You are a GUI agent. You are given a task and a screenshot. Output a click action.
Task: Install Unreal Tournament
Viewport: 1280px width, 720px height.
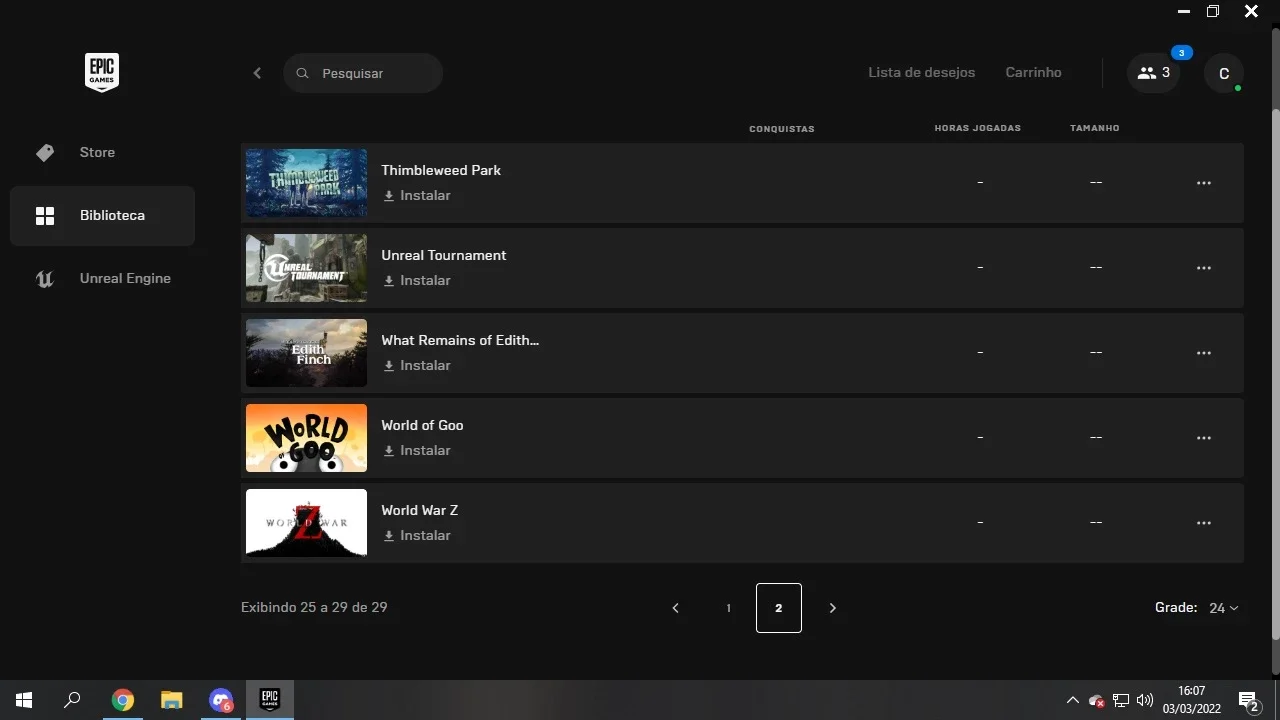click(417, 281)
